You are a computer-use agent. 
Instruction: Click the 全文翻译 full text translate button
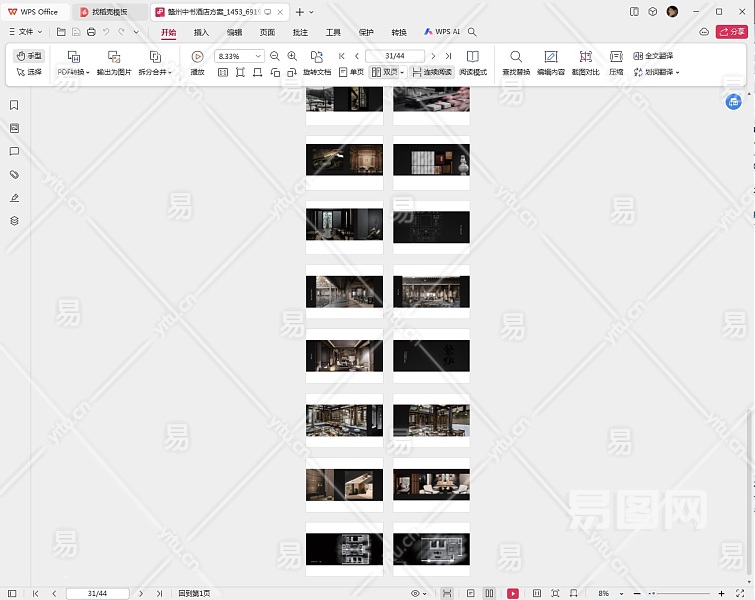[652, 56]
